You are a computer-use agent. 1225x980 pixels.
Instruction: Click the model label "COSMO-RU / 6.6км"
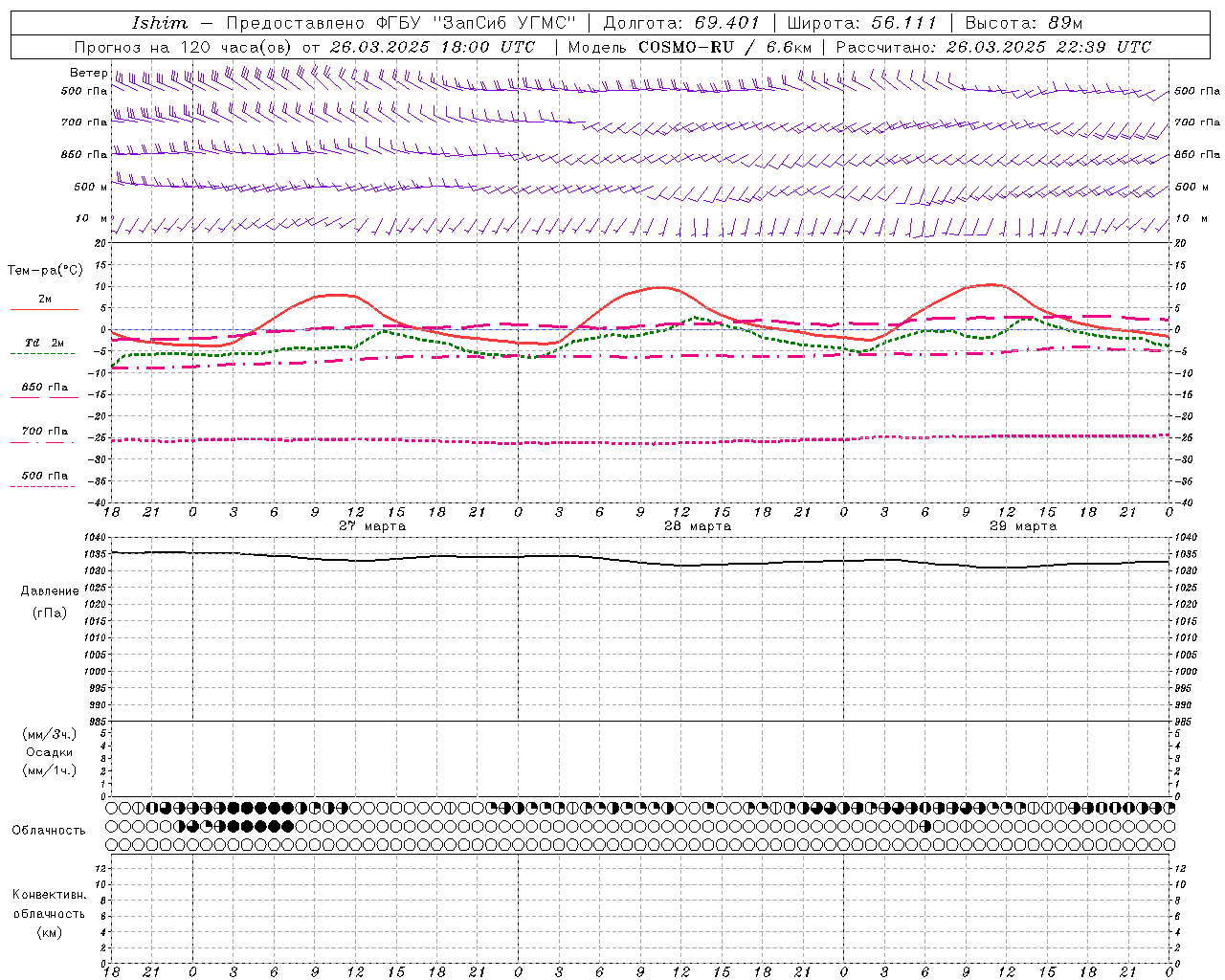pyautogui.click(x=724, y=47)
